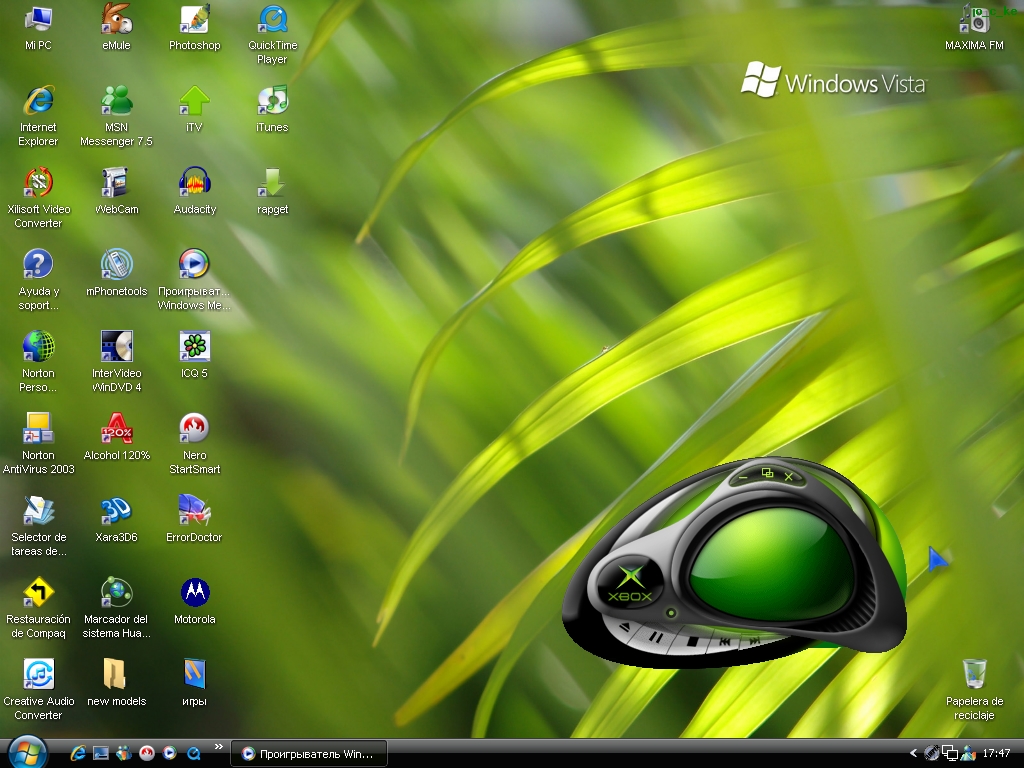The image size is (1024, 768).
Task: Select Nero StartSmart desktop icon
Action: point(195,428)
